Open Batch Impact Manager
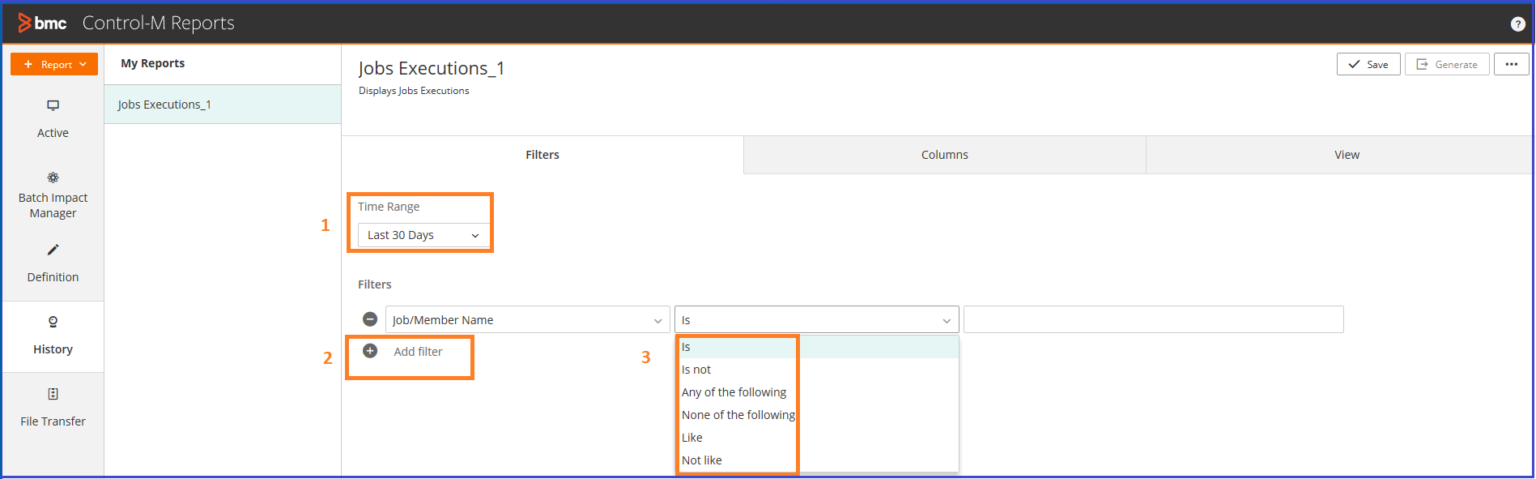Viewport: 1536px width, 479px height. point(53,194)
